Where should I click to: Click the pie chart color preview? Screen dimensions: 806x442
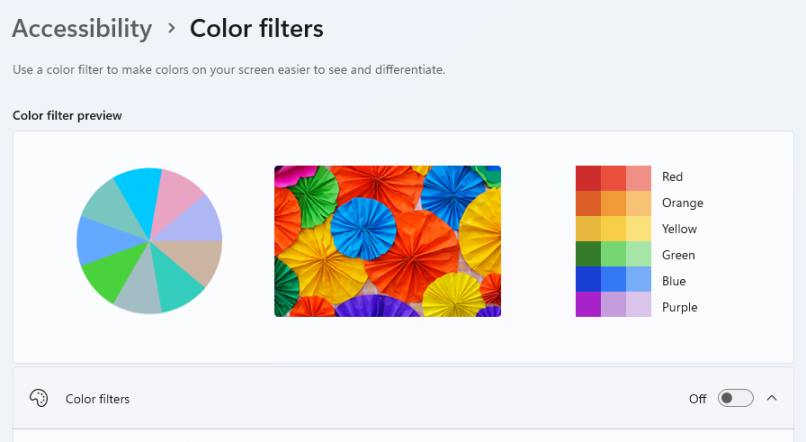pos(149,241)
